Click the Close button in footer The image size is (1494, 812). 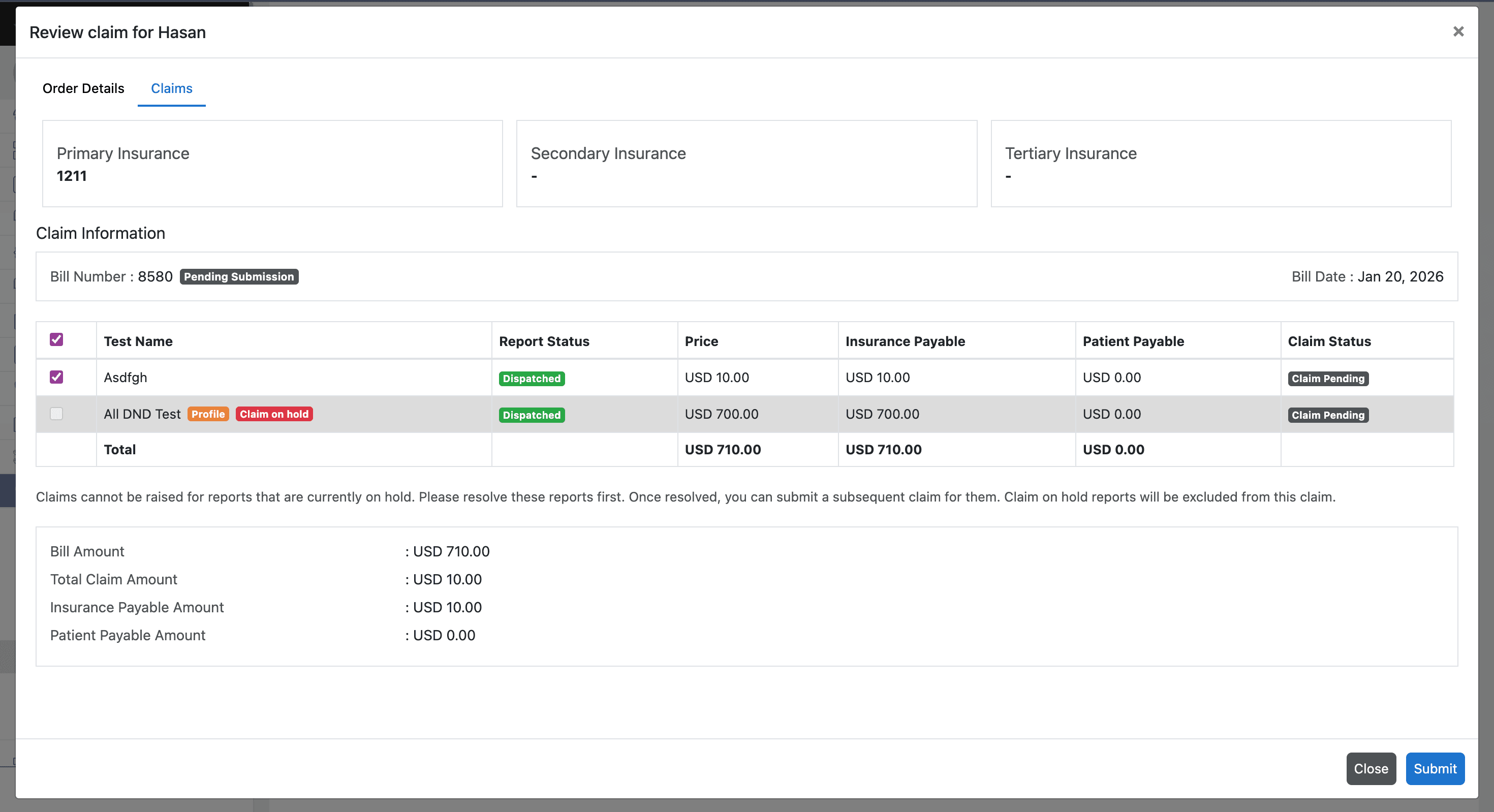pyautogui.click(x=1371, y=768)
